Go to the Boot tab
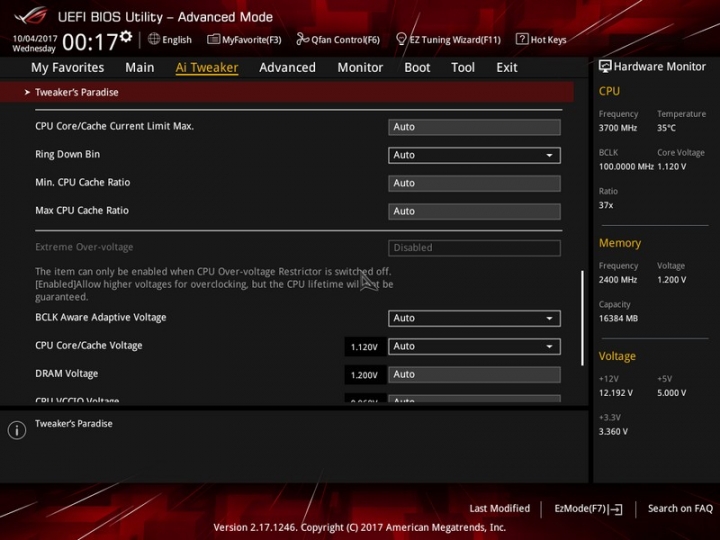 [x=417, y=68]
